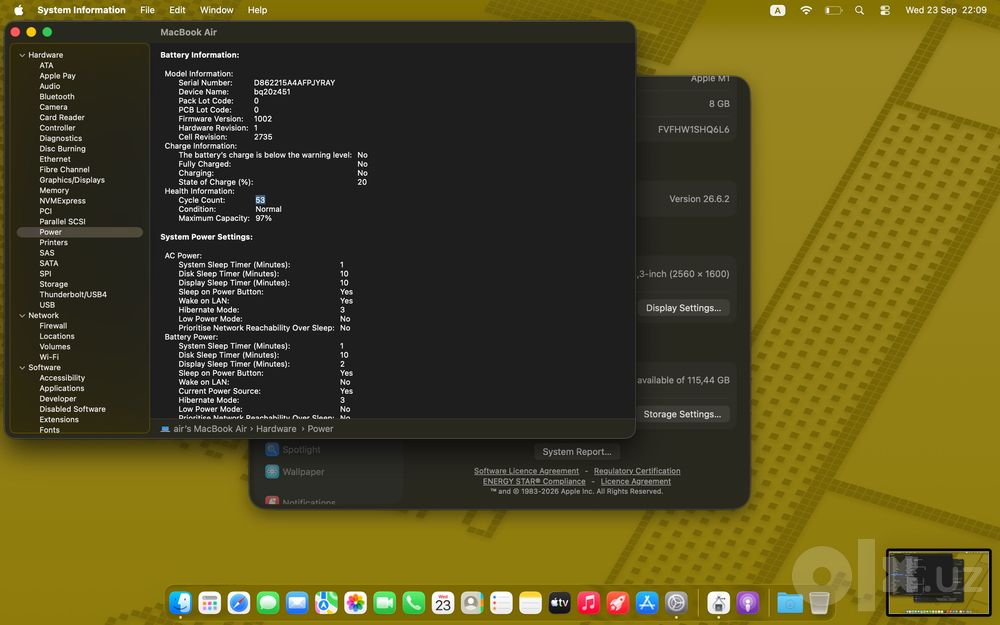Screen dimensions: 1000x625
Task: Open Calendar icon showing 23
Action: [443, 602]
